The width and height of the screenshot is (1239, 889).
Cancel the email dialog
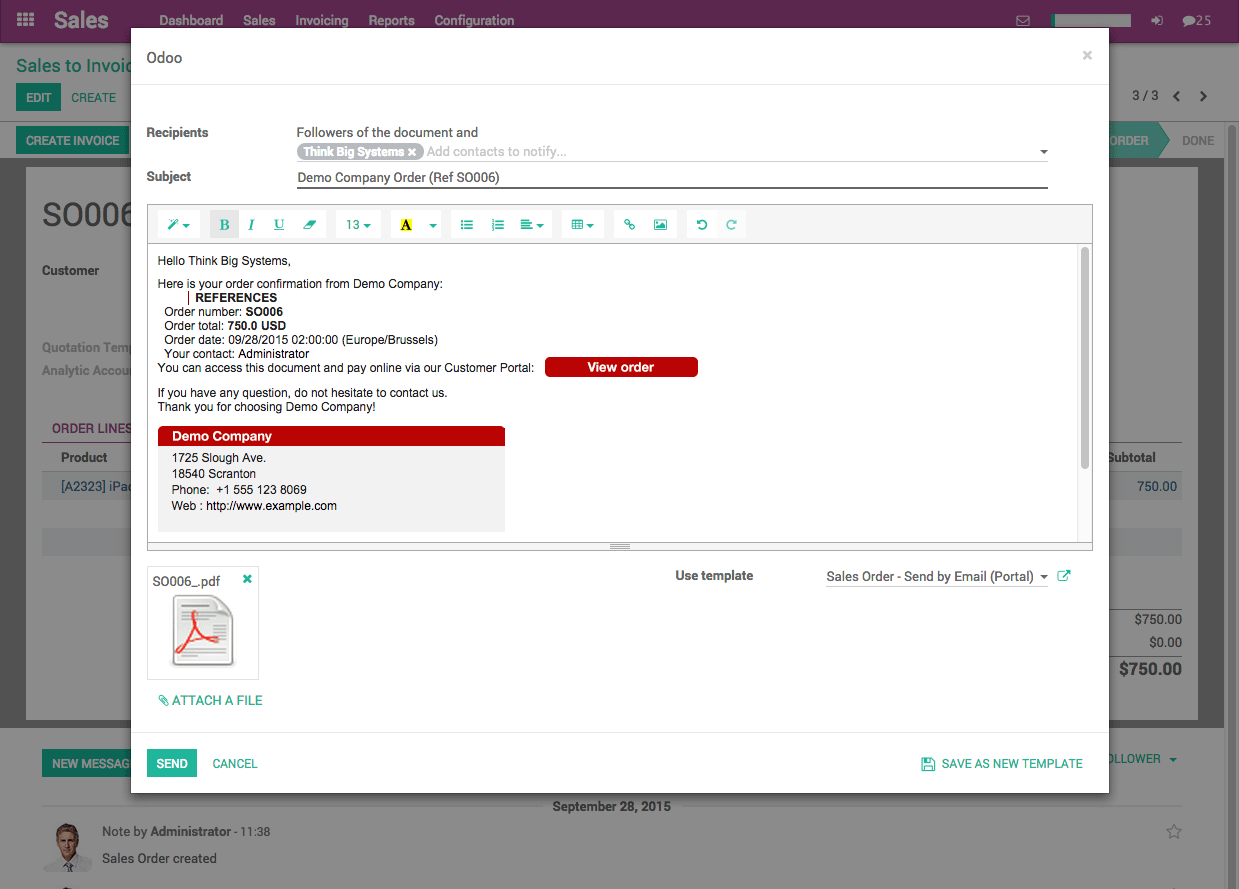235,763
